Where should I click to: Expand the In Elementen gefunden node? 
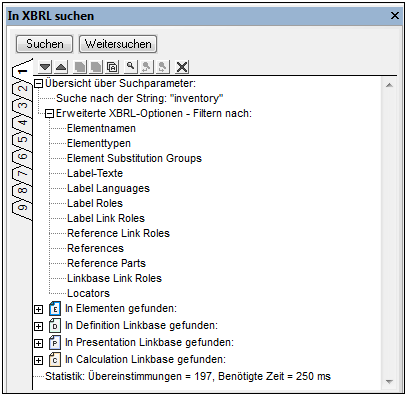coord(39,309)
